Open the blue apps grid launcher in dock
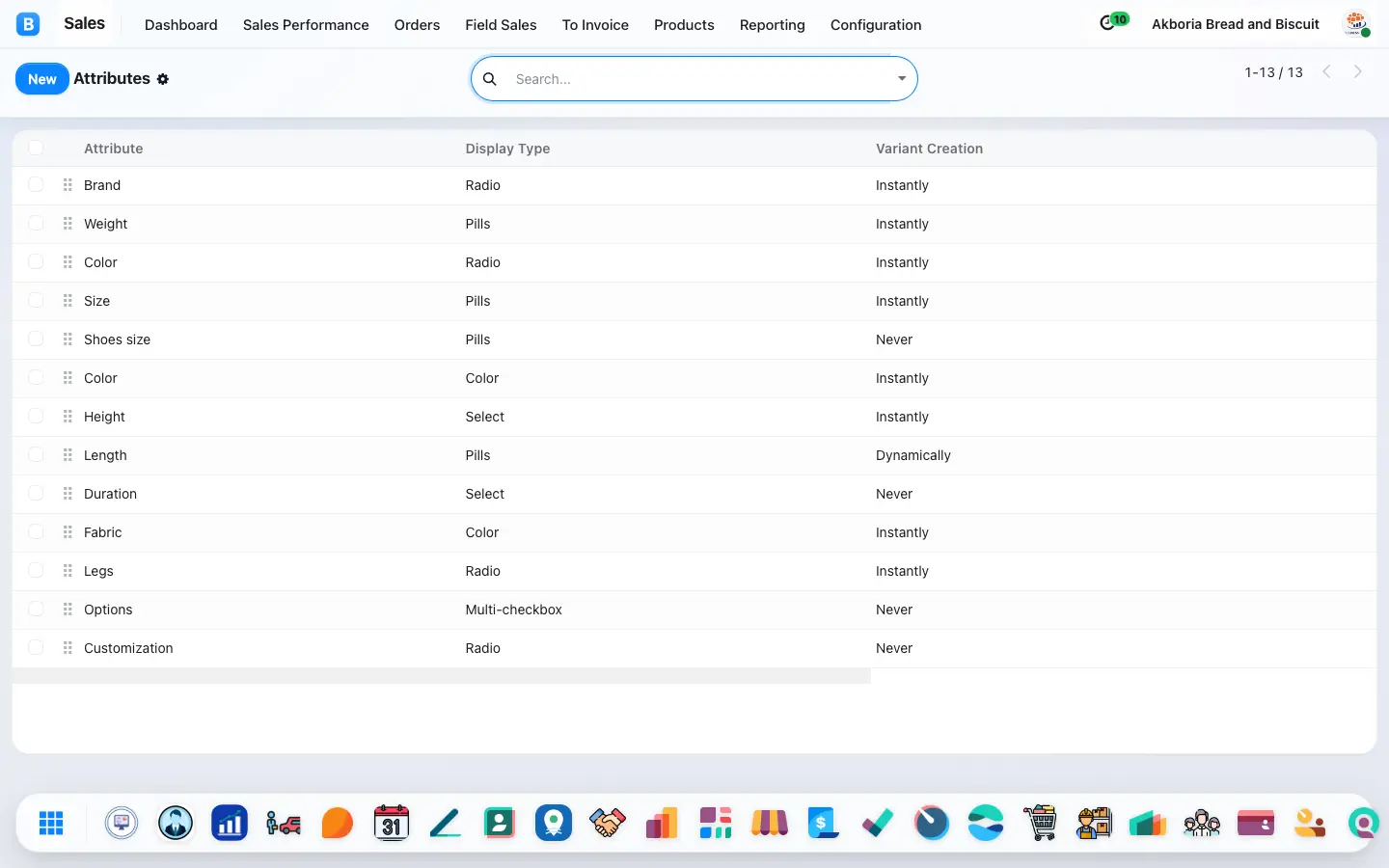 [x=51, y=823]
